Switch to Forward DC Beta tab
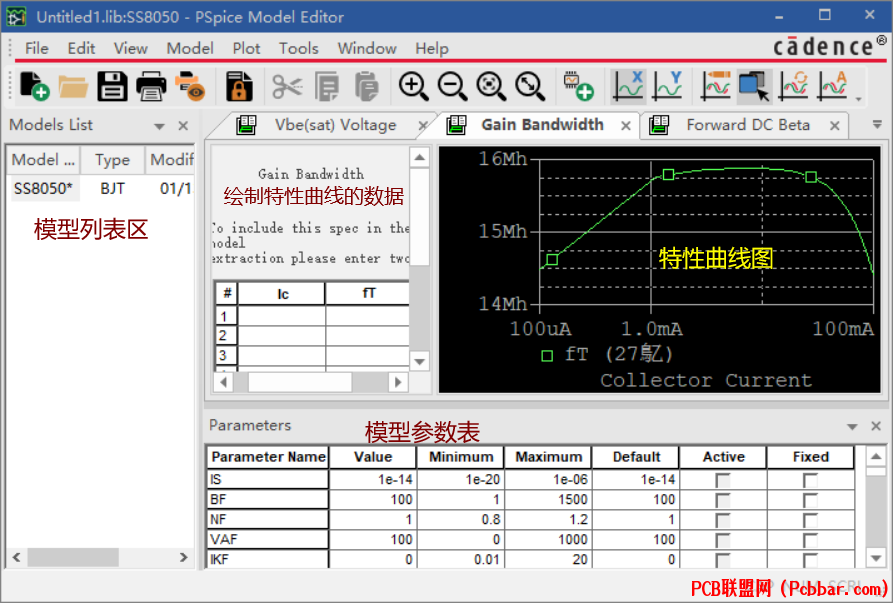 (x=748, y=125)
